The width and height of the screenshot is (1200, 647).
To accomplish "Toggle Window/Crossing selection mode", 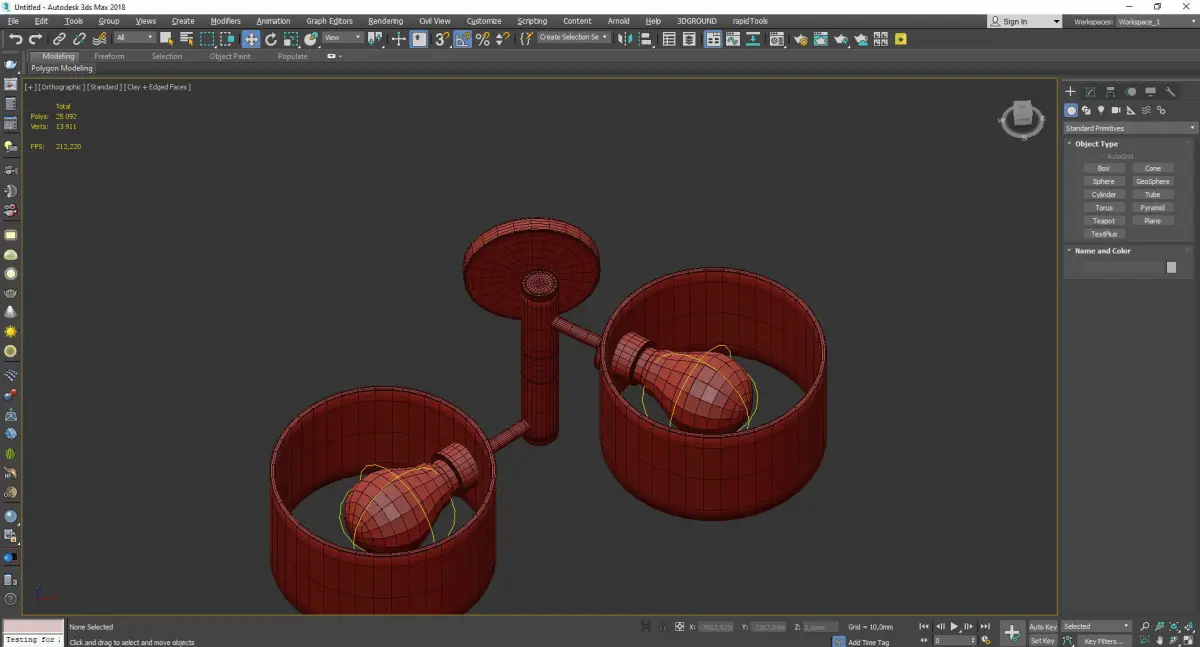I will [227, 39].
